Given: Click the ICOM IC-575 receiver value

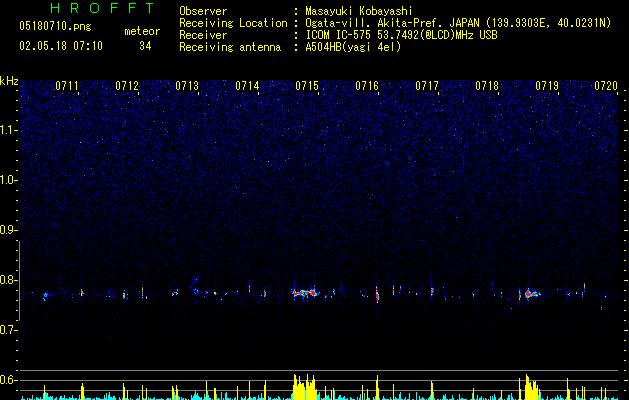Looking at the screenshot, I should pyautogui.click(x=401, y=35).
